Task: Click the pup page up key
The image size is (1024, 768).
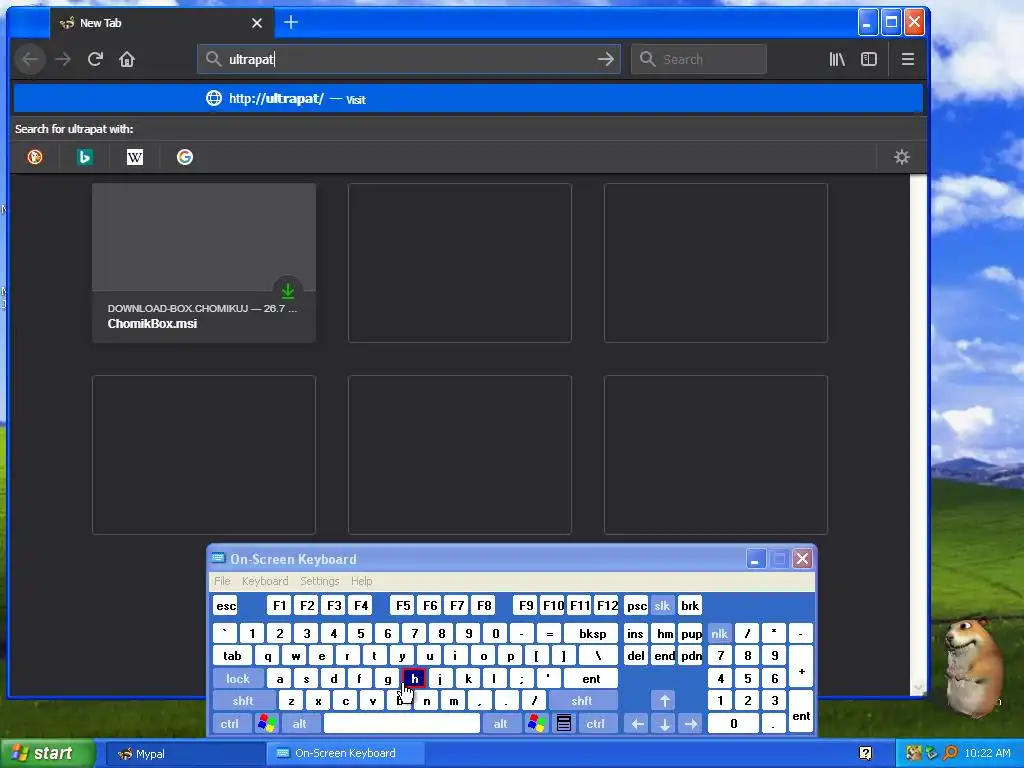Action: [691, 633]
